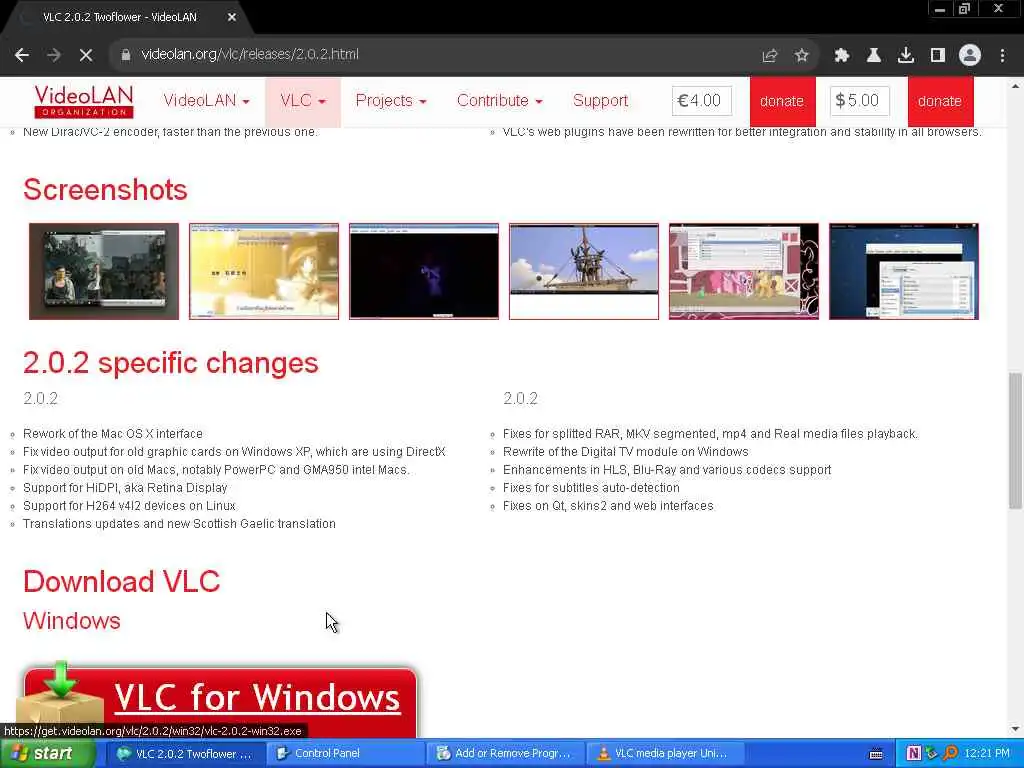The width and height of the screenshot is (1024, 768).
Task: Click 'Rework of the Mac OS X interface'
Action: pos(112,434)
